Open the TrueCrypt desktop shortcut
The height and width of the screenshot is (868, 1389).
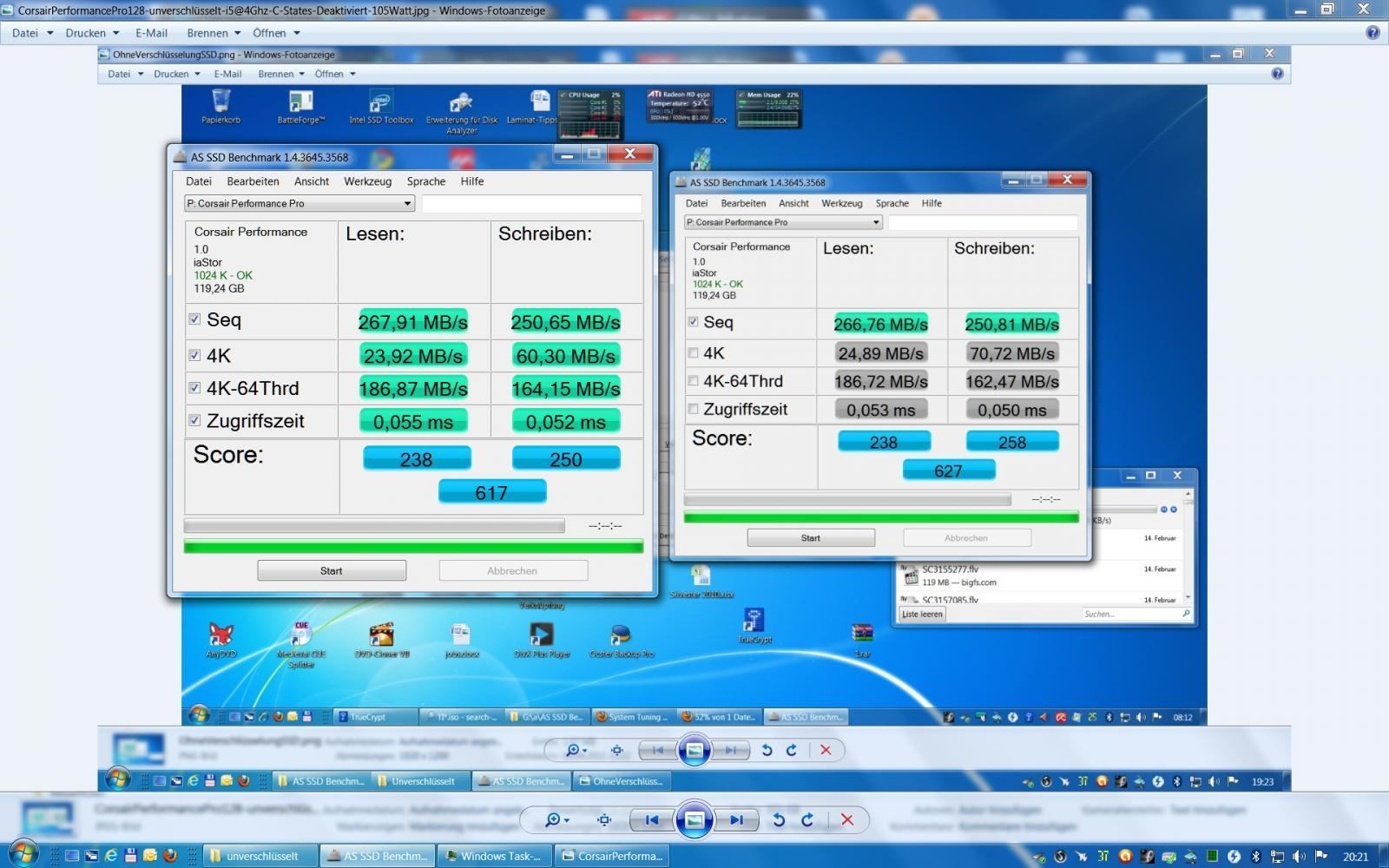754,626
